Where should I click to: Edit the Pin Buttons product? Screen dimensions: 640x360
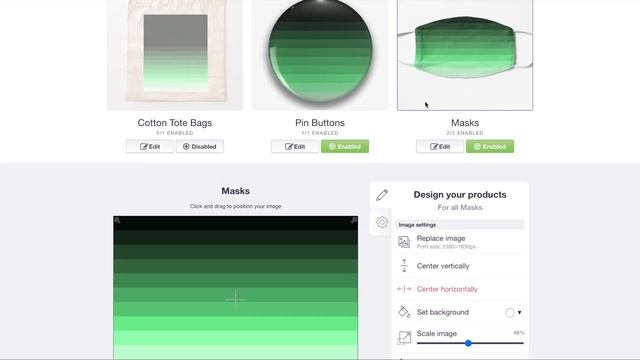point(295,147)
